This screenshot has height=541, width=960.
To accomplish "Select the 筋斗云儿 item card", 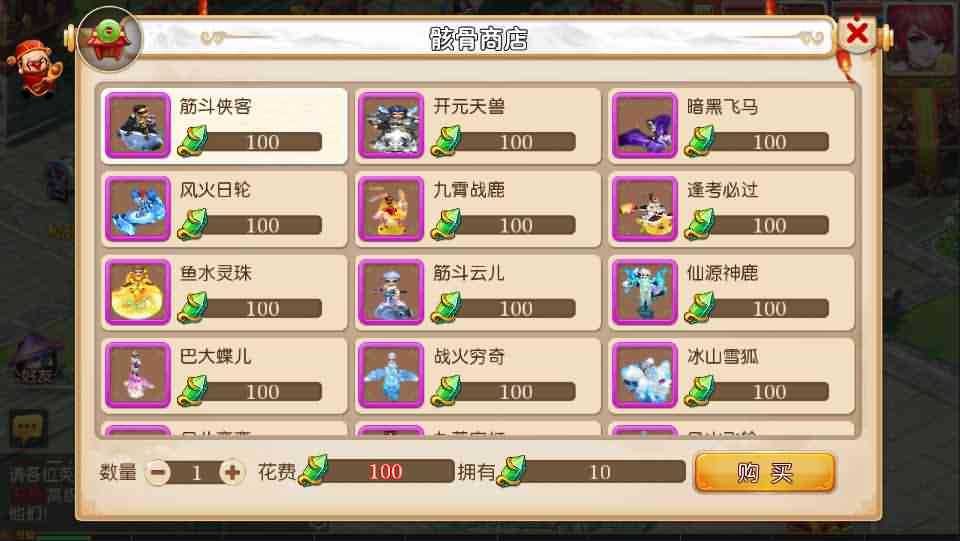I will point(478,293).
